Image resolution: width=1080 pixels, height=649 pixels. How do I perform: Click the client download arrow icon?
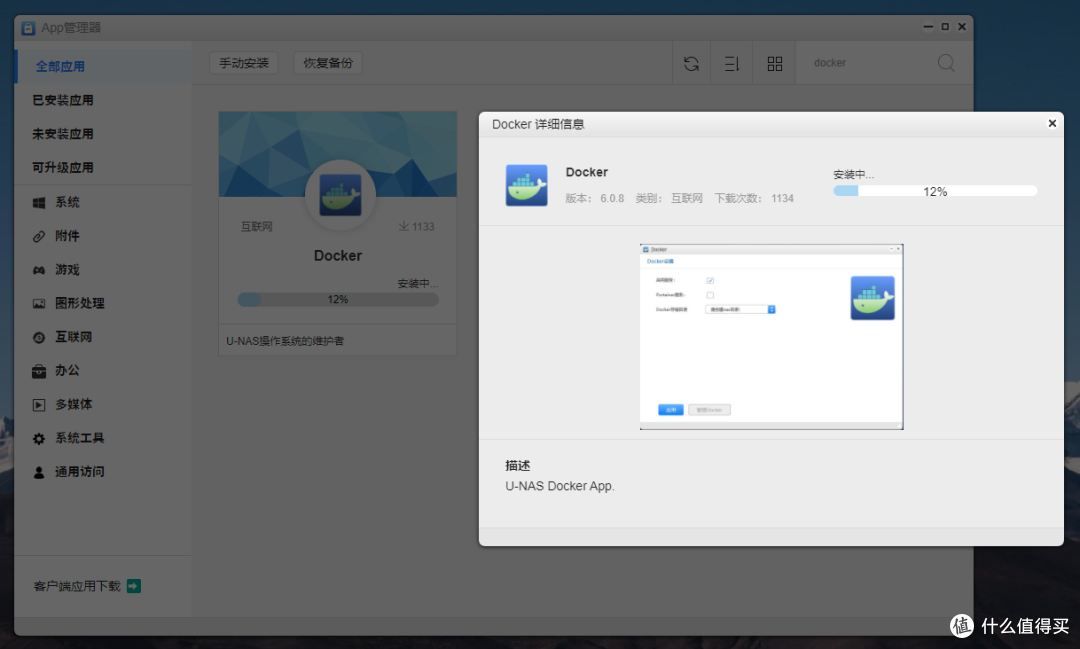pos(134,586)
